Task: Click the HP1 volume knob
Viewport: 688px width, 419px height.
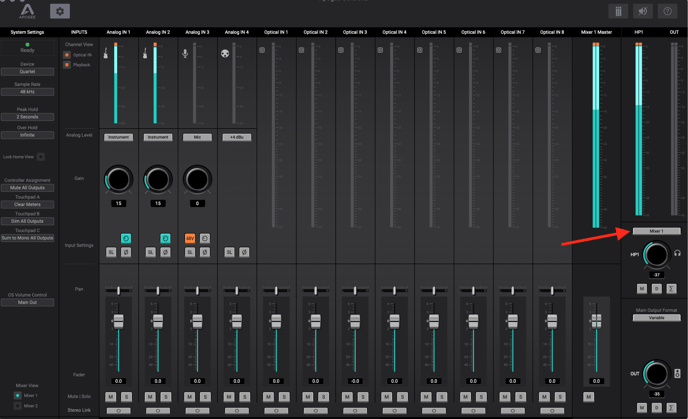Action: tap(656, 254)
